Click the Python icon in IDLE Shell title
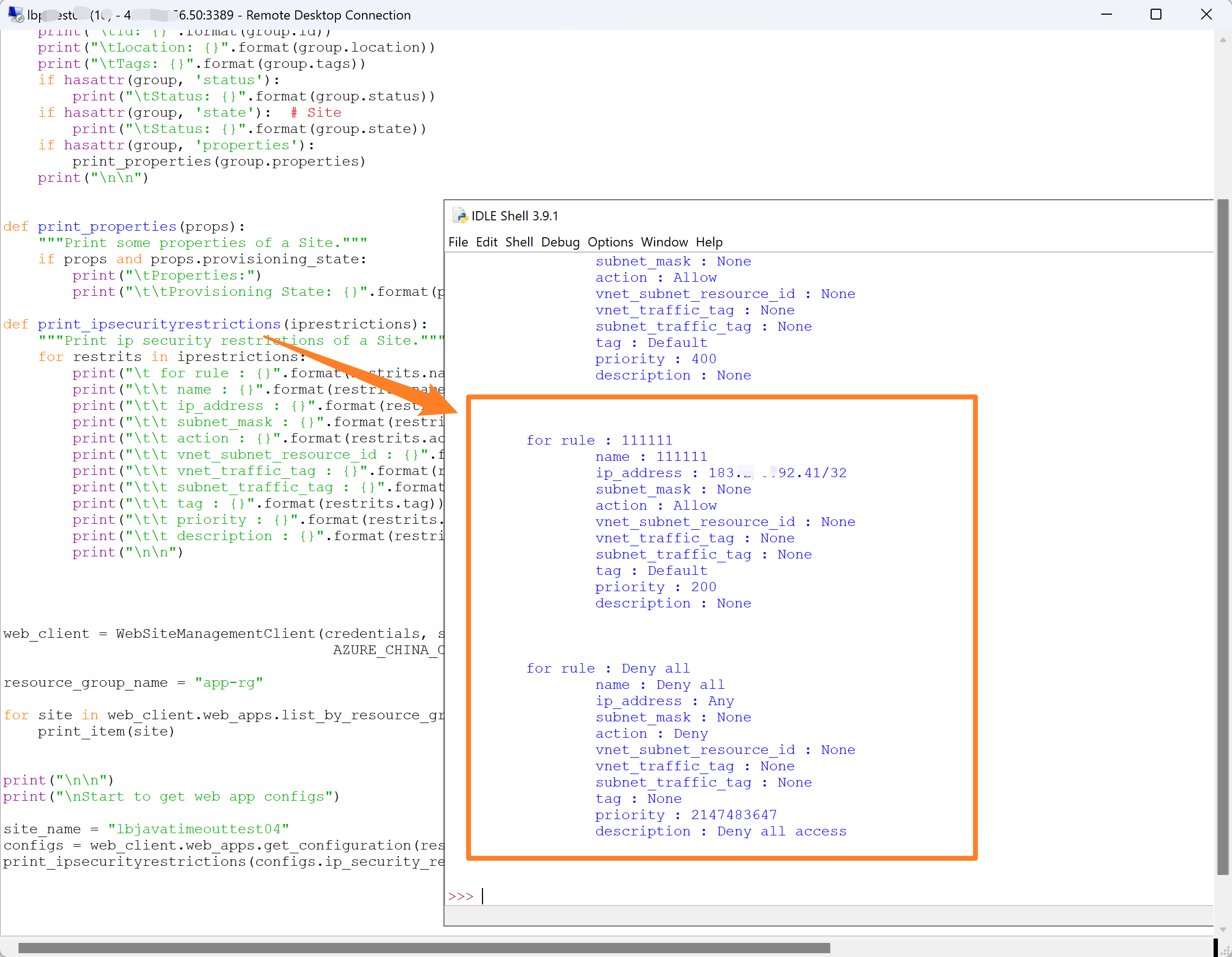This screenshot has height=957, width=1232. tap(460, 216)
